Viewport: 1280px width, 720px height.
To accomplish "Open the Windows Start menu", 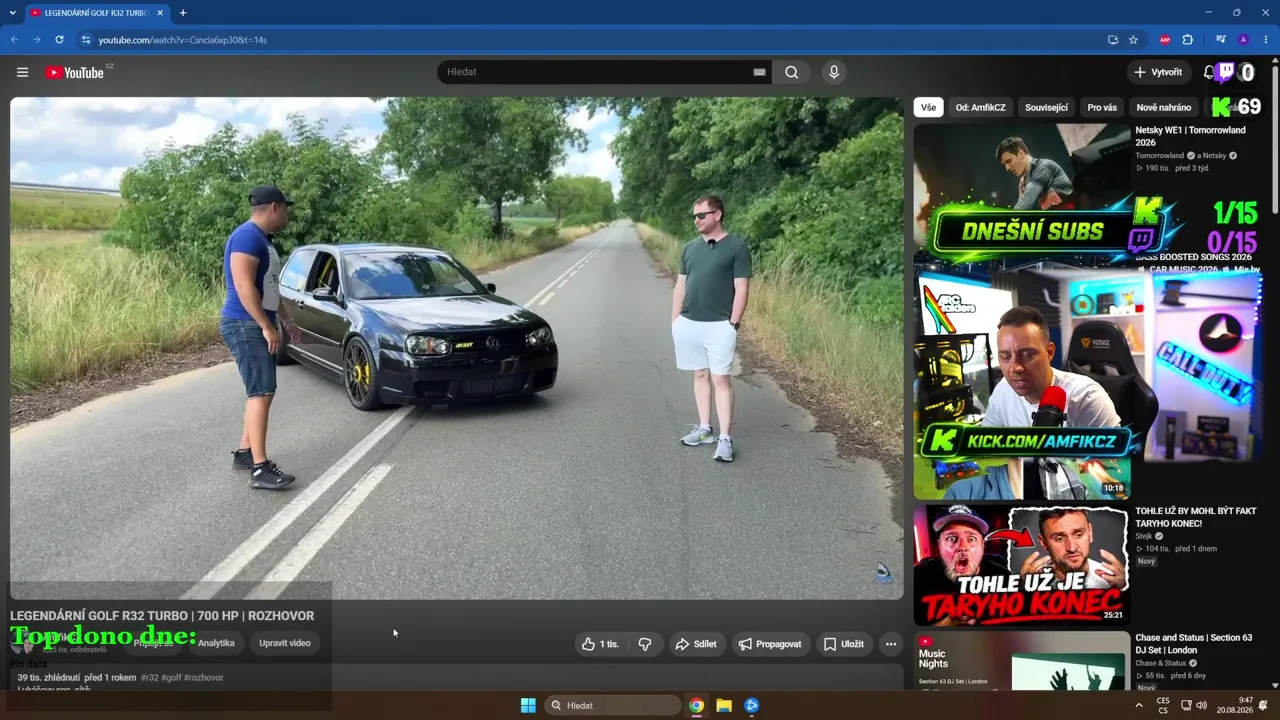I will tap(528, 705).
